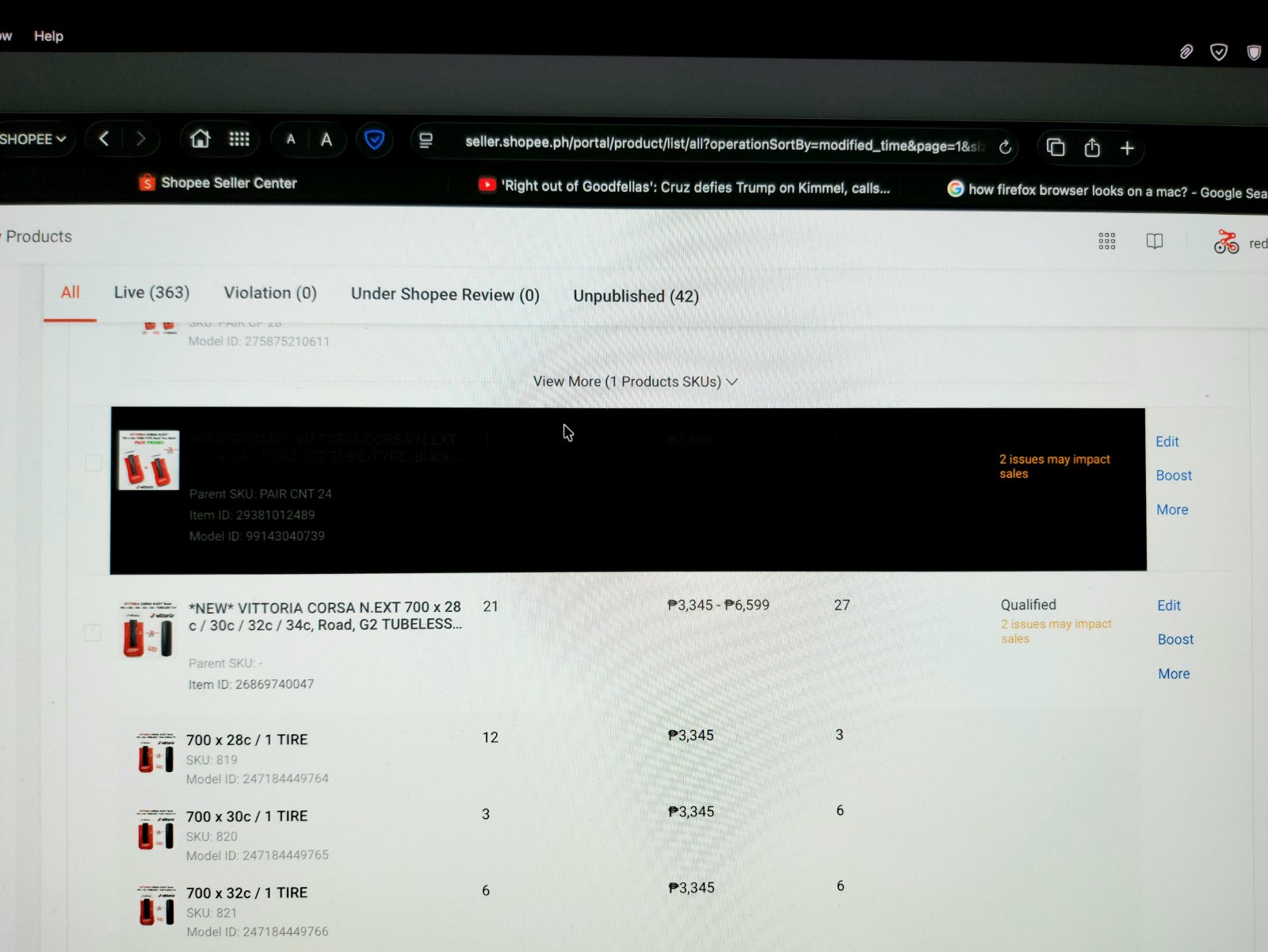
Task: Click the Qualified status text
Action: [x=1028, y=605]
